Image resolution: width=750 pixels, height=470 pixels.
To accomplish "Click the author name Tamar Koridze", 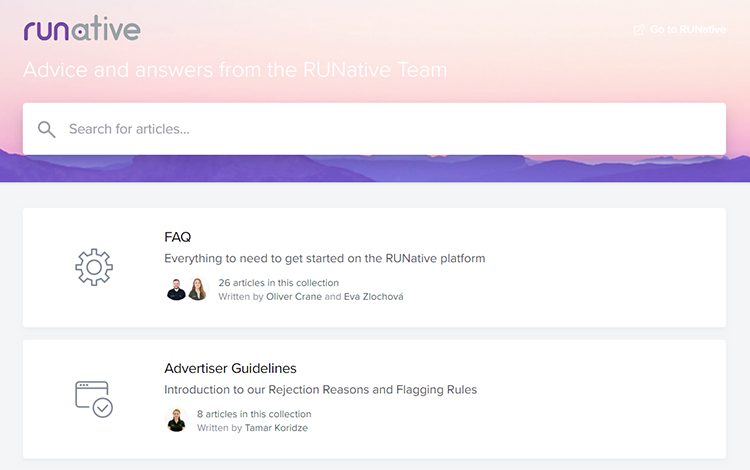I will [x=276, y=428].
